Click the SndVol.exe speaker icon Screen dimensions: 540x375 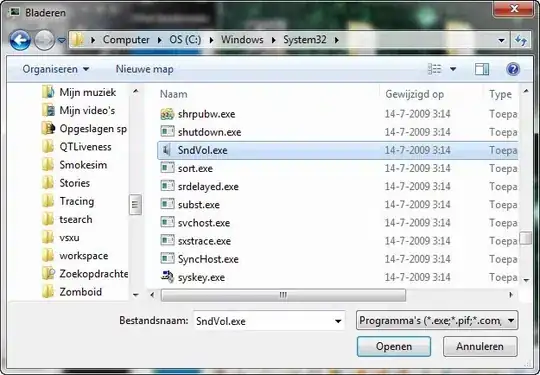167,150
